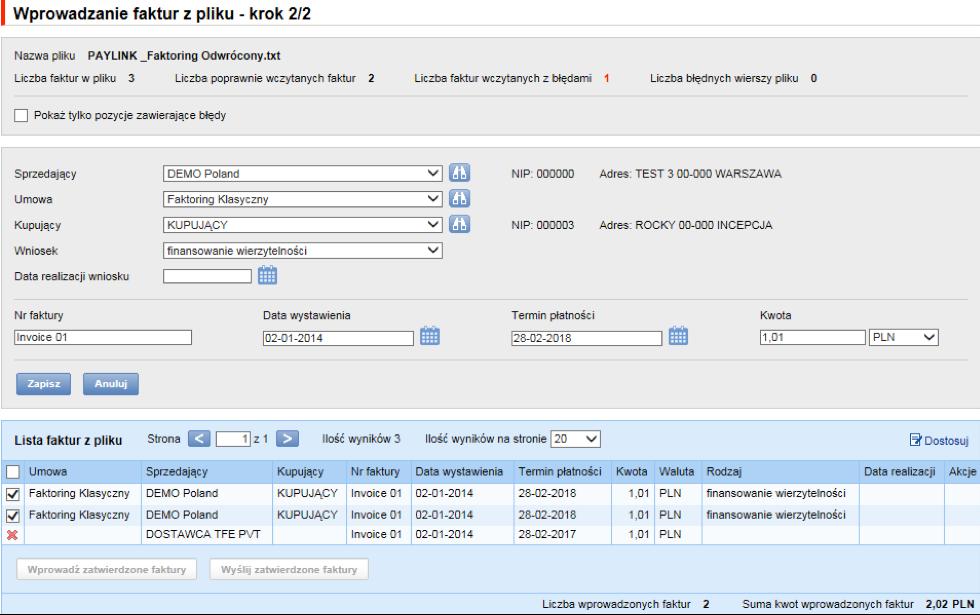This screenshot has width=980, height=615.
Task: Toggle select-all checkbox in table header
Action: click(x=12, y=472)
